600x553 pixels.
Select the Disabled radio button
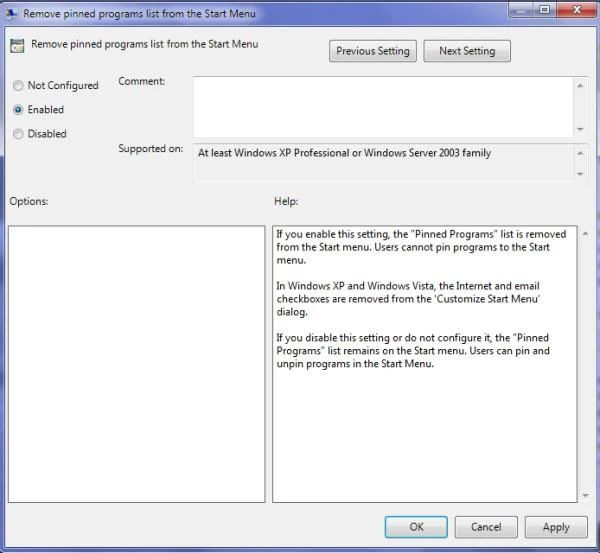tap(18, 134)
